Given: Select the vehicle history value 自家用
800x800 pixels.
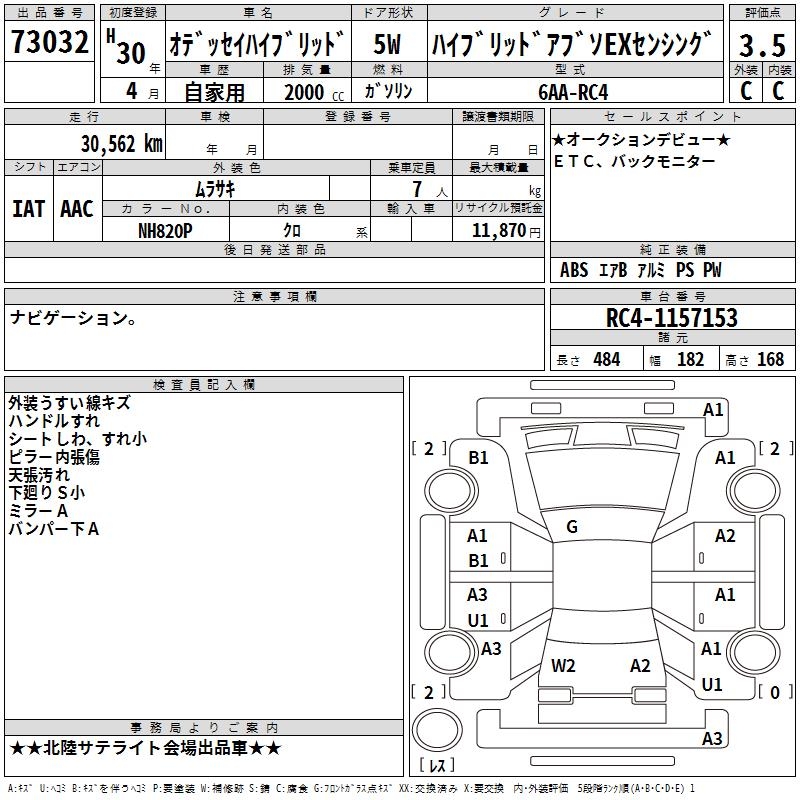Looking at the screenshot, I should 214,92.
